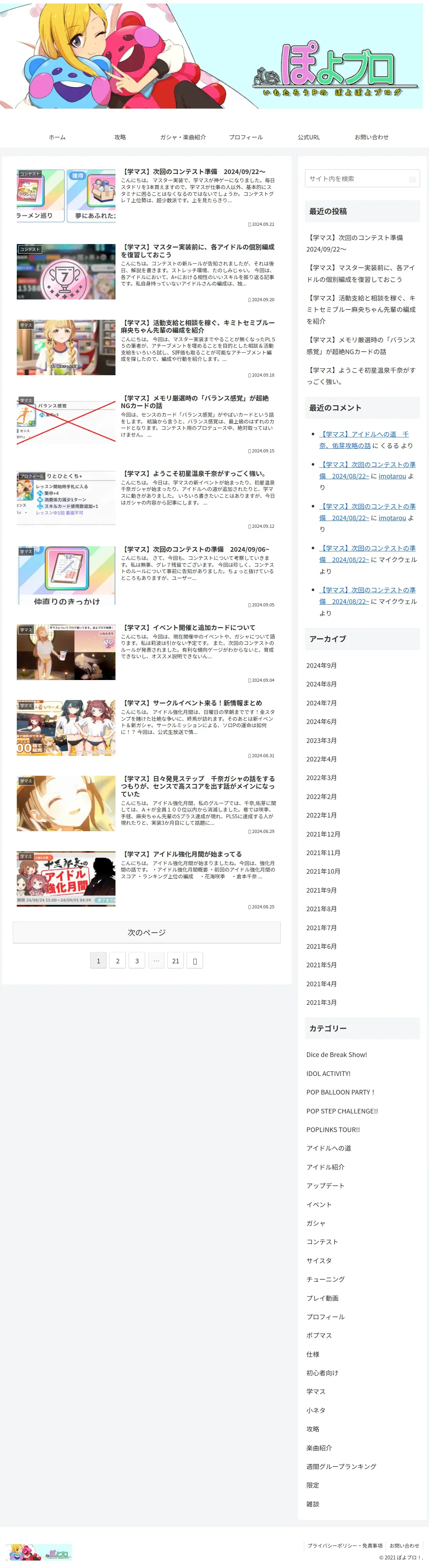Open article ようこそ初星温泉千奈がすっごく強い title
The width and height of the screenshot is (429, 1568).
point(194,473)
